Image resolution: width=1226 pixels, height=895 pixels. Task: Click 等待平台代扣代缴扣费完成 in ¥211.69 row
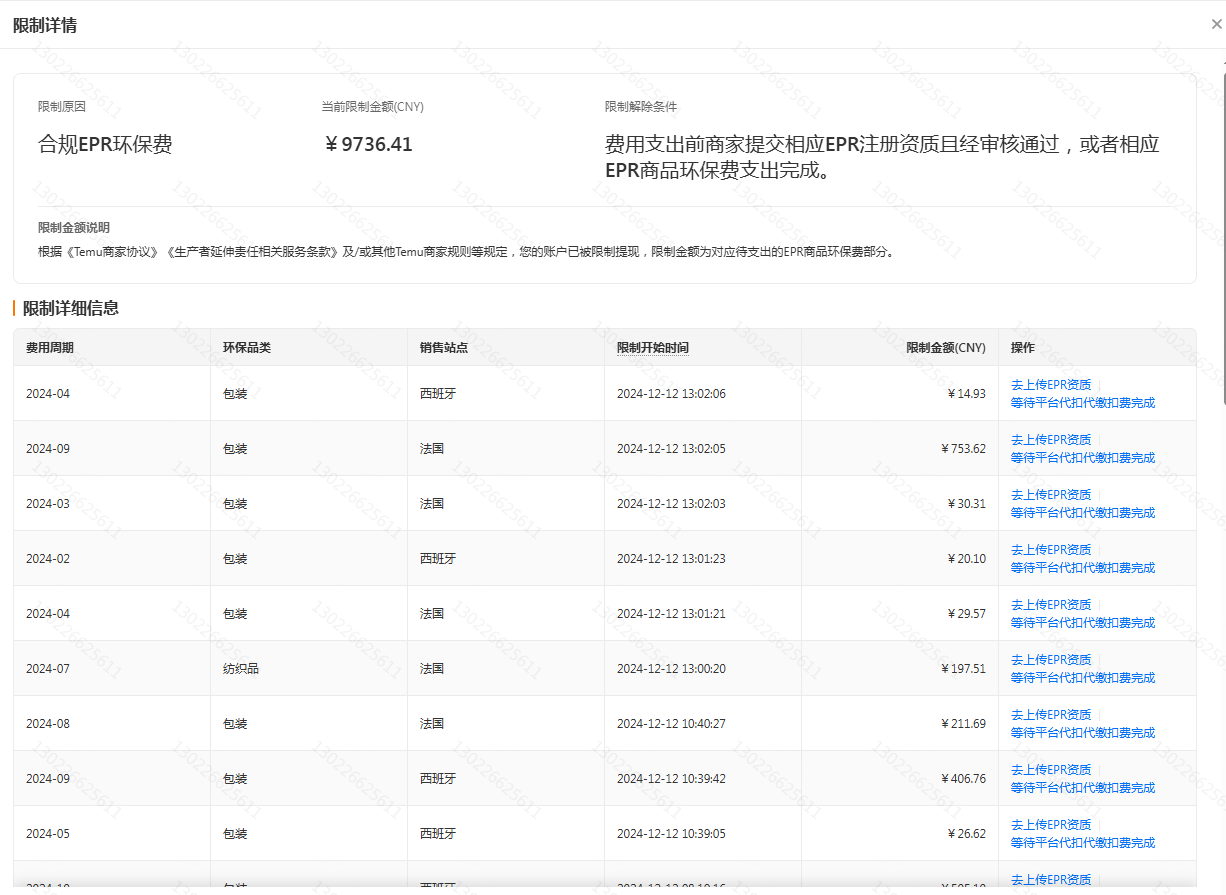point(1083,733)
